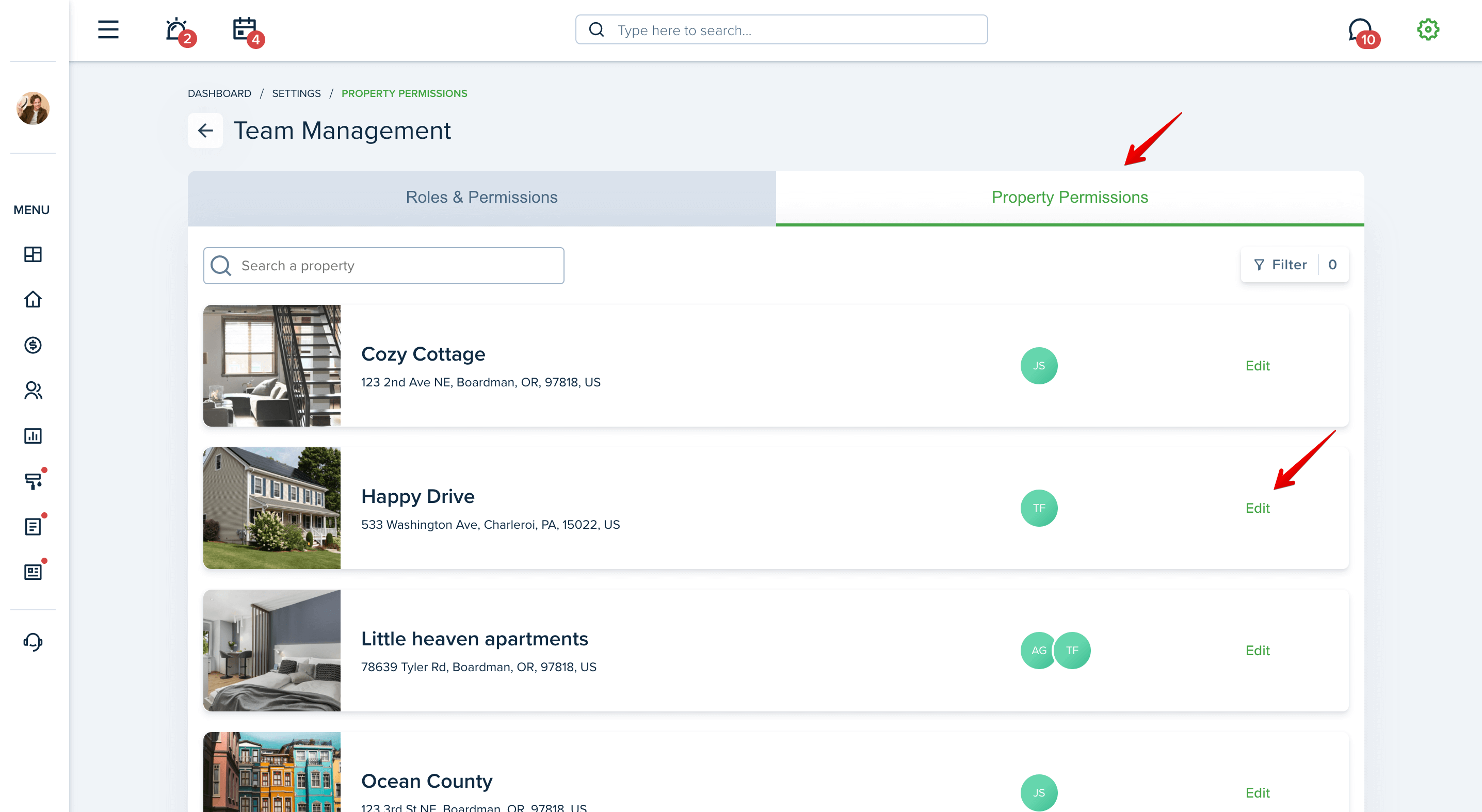The image size is (1482, 812).
Task: Click address '78639 Tyler Rd, Boardman'
Action: coord(479,667)
